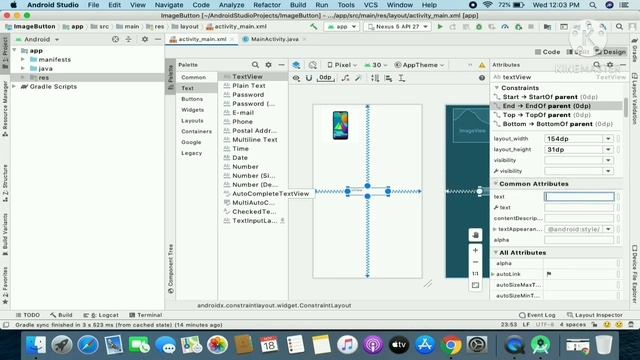
Task: Click the search everywhere magnifier icon
Action: pos(619,27)
